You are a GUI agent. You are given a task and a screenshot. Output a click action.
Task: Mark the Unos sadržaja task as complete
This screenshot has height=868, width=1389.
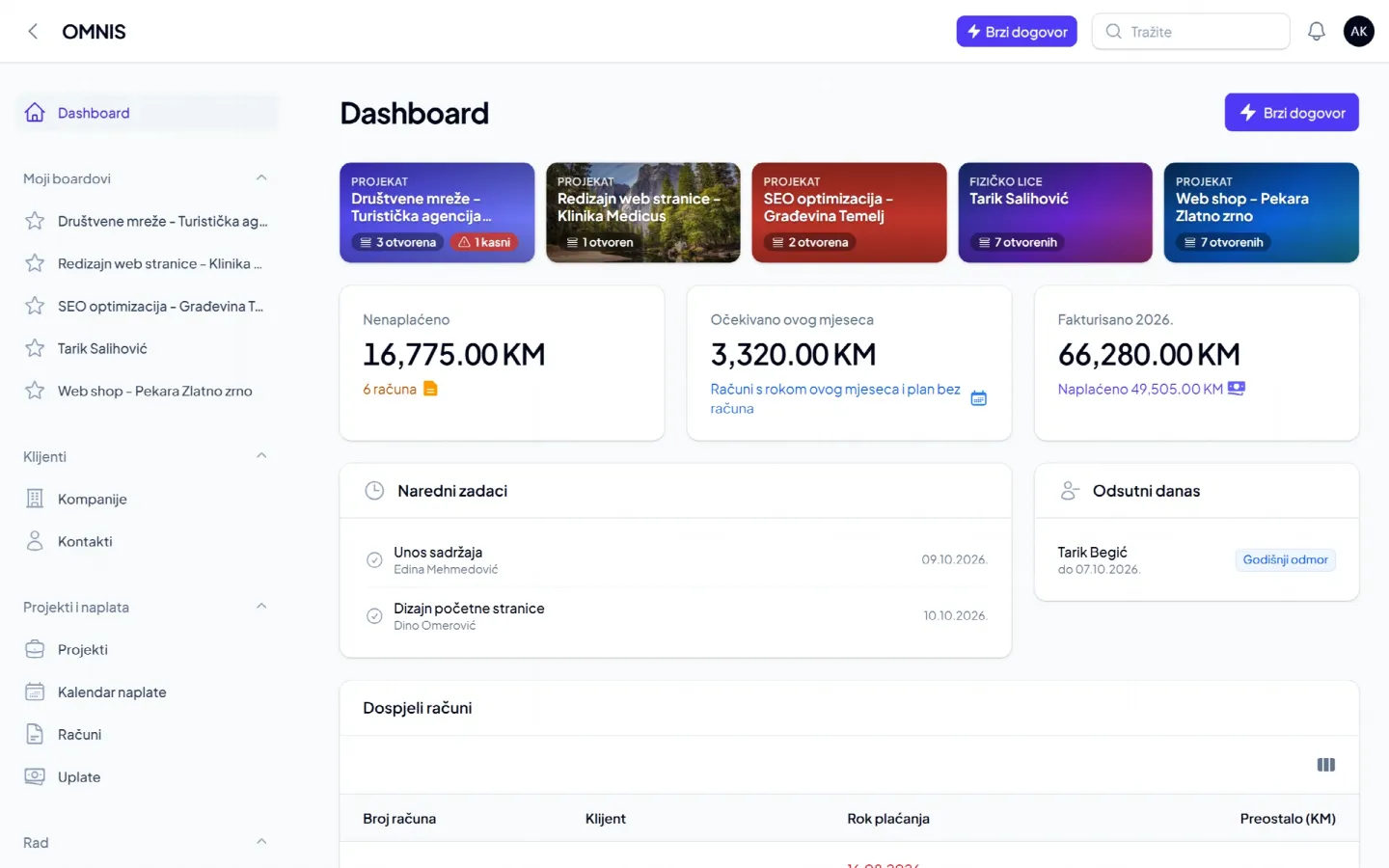(374, 559)
